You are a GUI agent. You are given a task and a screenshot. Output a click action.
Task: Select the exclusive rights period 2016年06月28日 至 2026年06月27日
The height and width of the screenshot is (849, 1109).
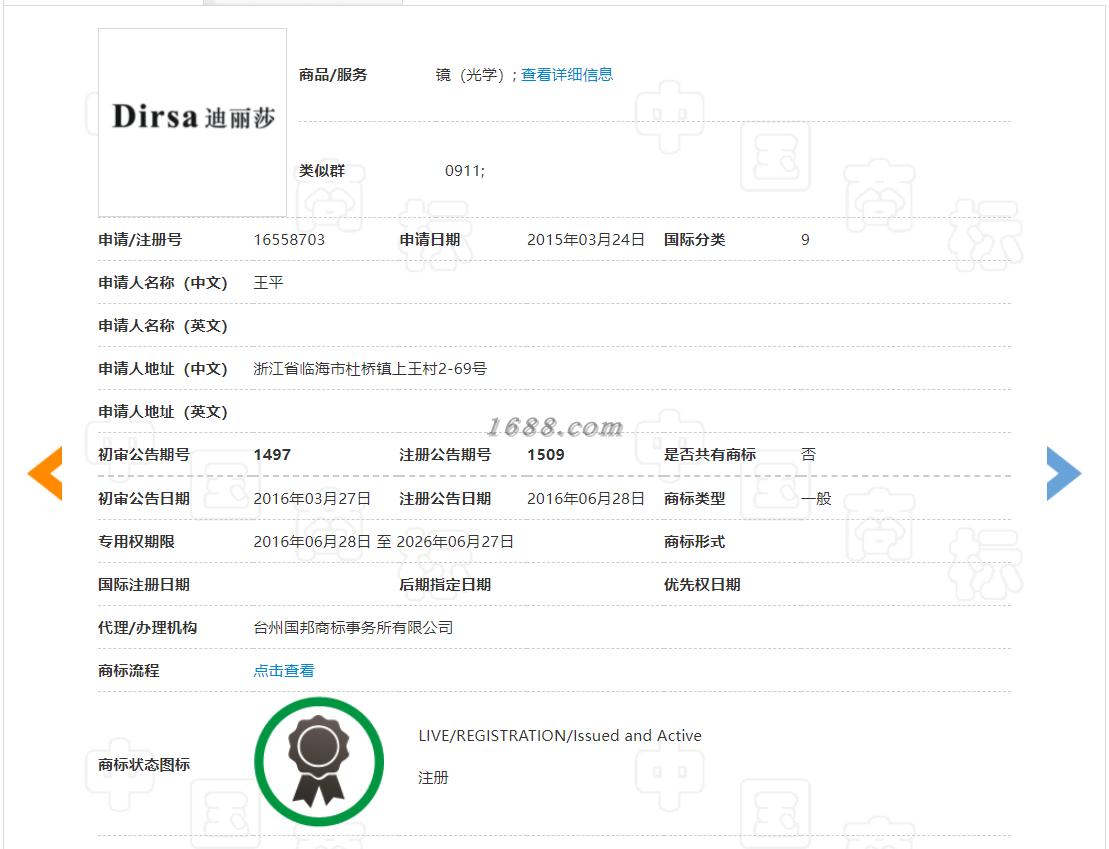pyautogui.click(x=383, y=542)
